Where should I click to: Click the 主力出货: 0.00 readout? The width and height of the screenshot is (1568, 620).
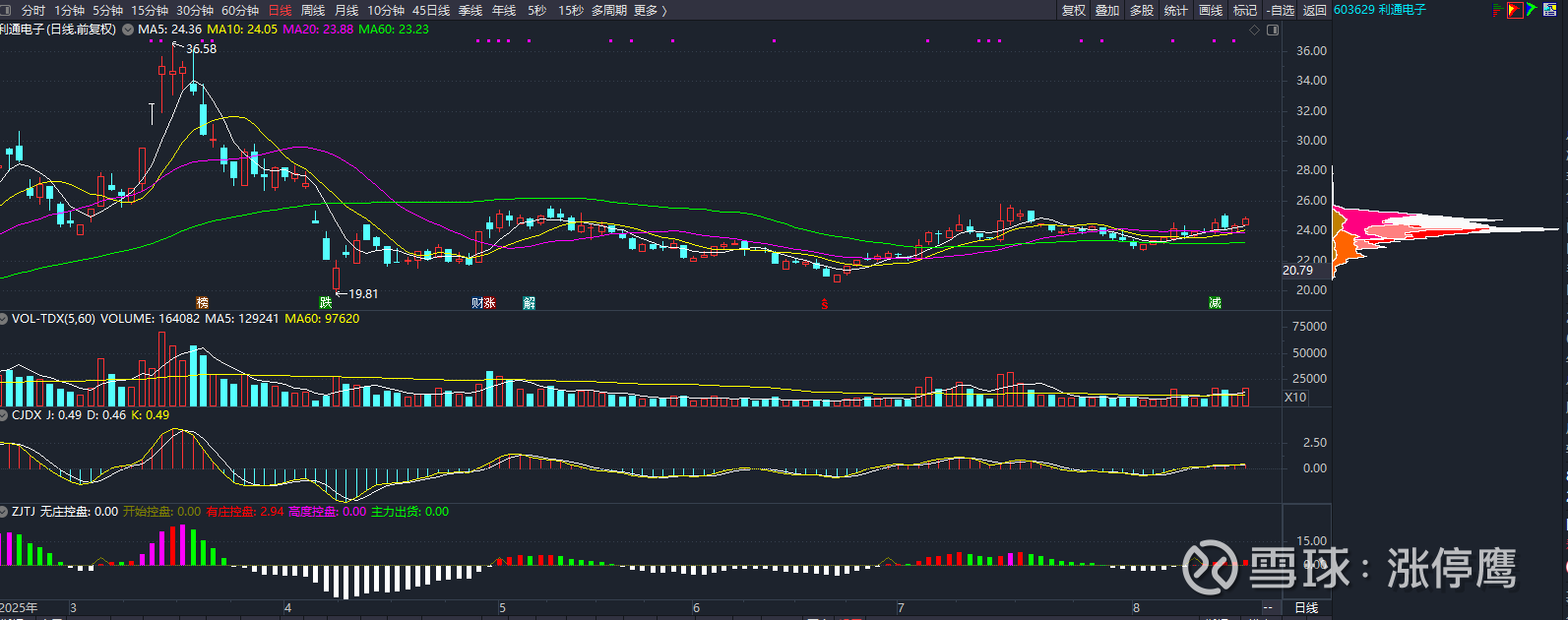click(409, 512)
